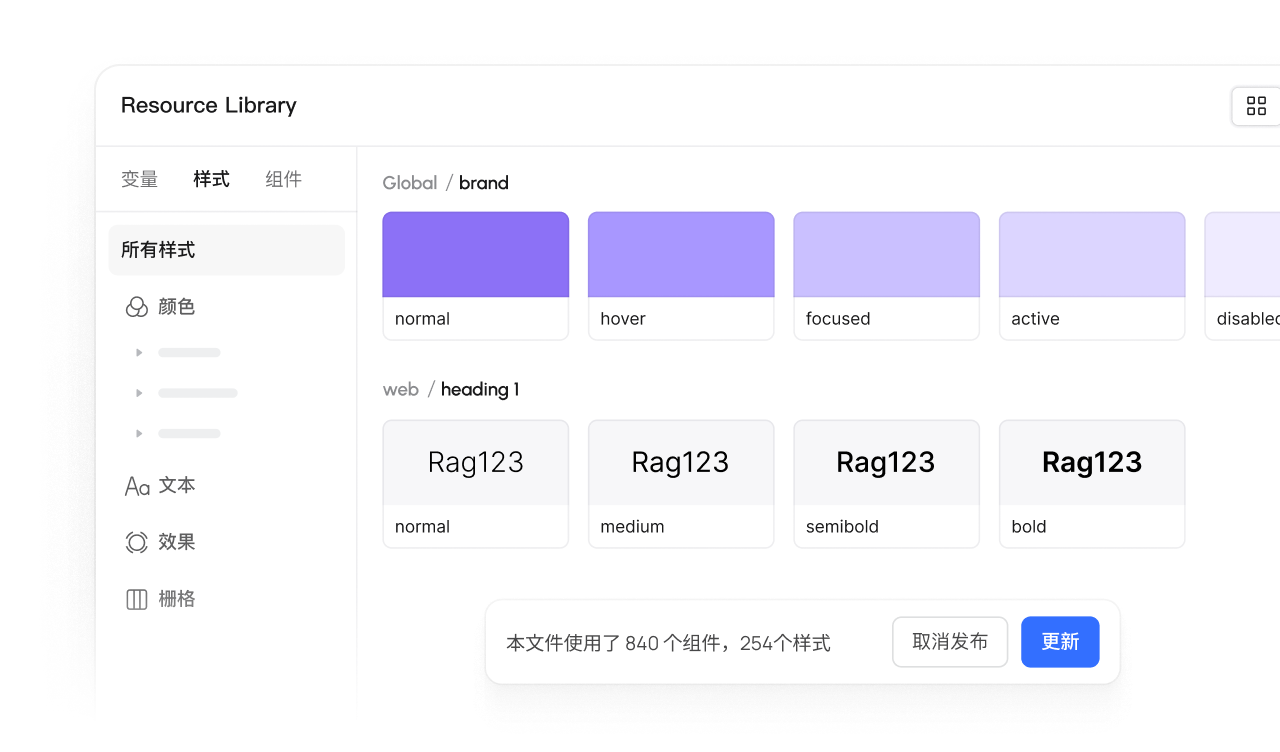
Task: Choose the brand focused color swatch
Action: [x=886, y=256]
